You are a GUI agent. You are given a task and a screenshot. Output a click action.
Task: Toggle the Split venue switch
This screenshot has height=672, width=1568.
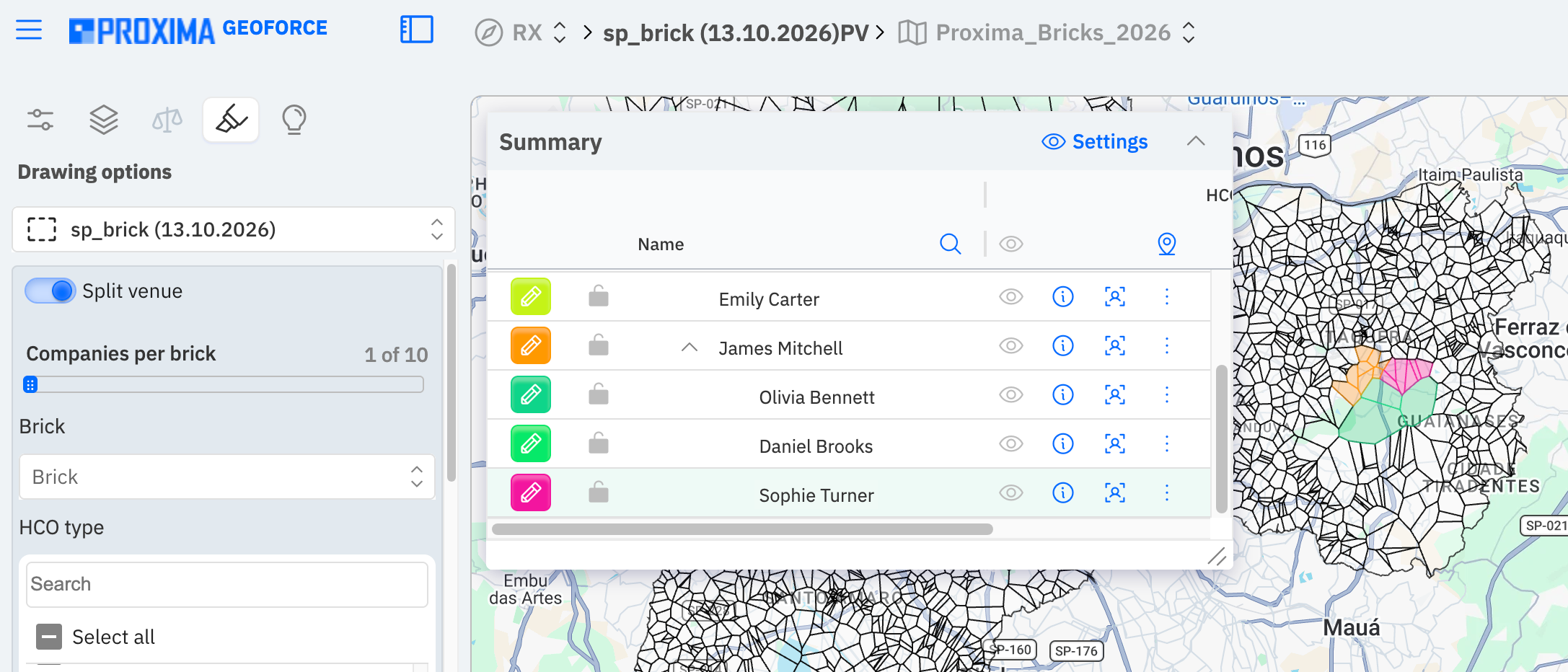pos(50,291)
